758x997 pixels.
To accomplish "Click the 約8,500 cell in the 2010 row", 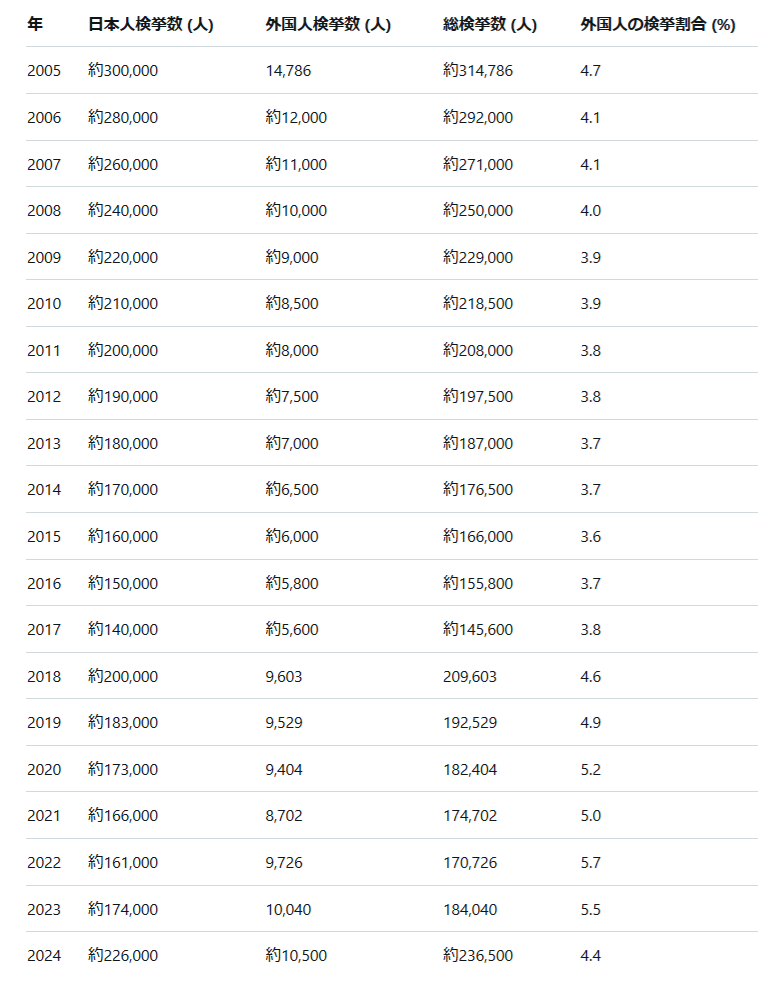I will click(292, 304).
